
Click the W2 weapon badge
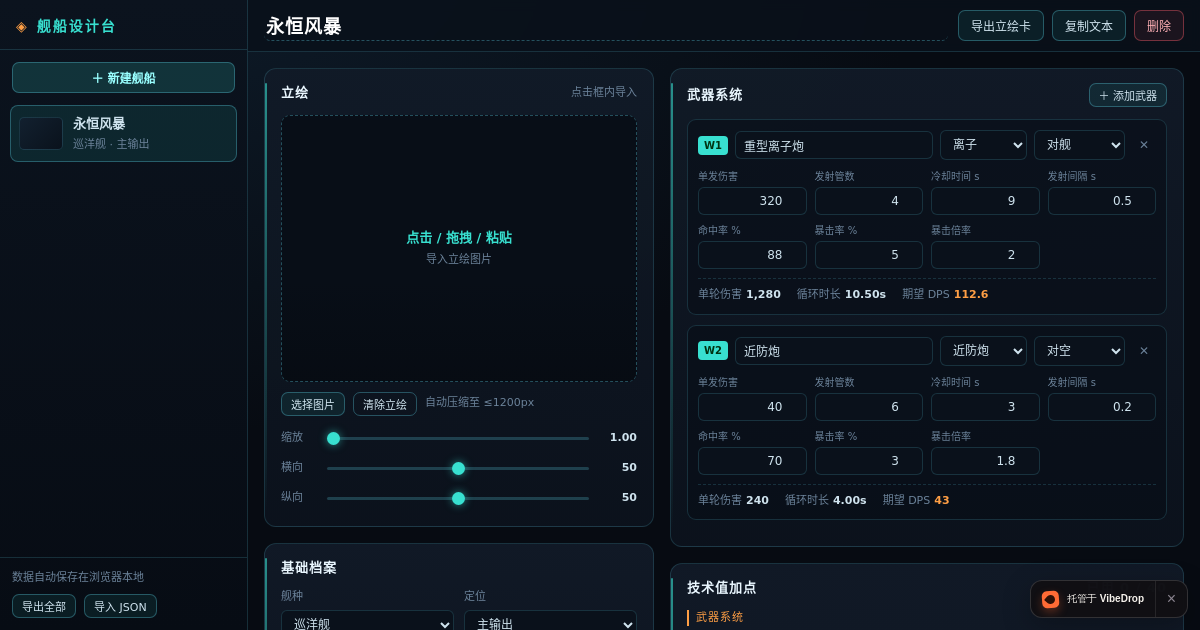click(713, 351)
